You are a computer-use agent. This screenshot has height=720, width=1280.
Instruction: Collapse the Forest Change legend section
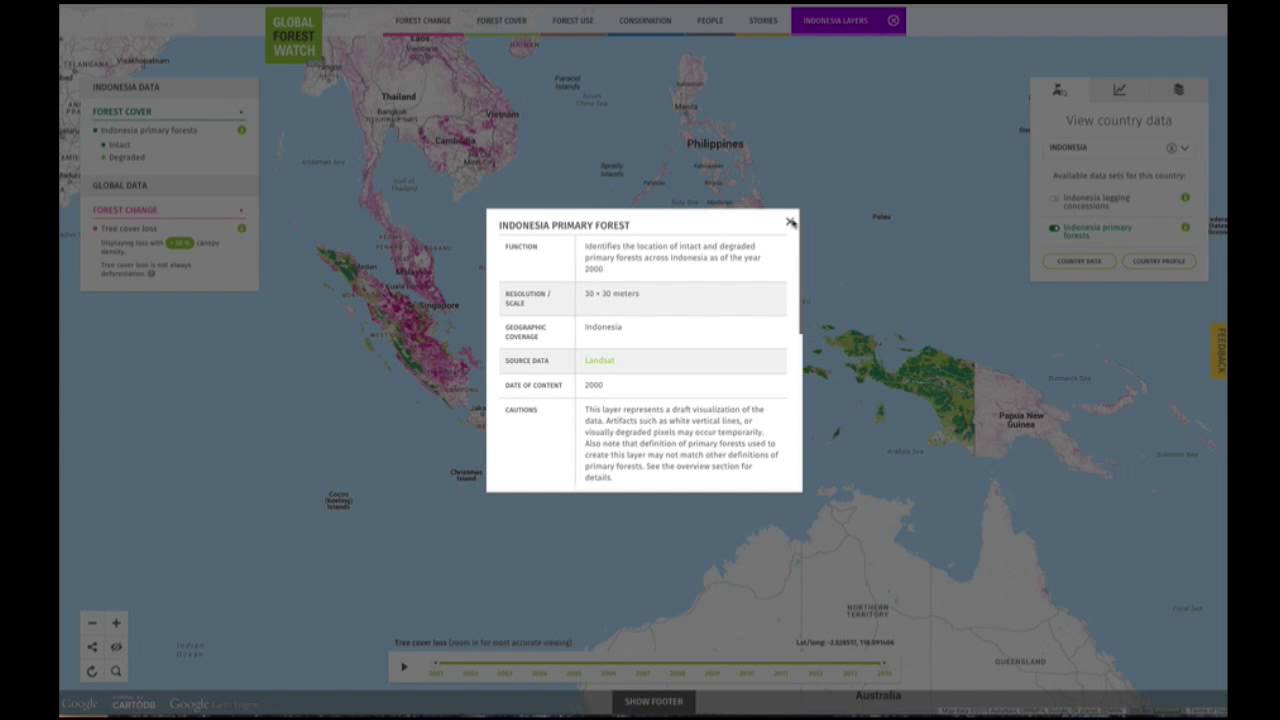coord(241,210)
